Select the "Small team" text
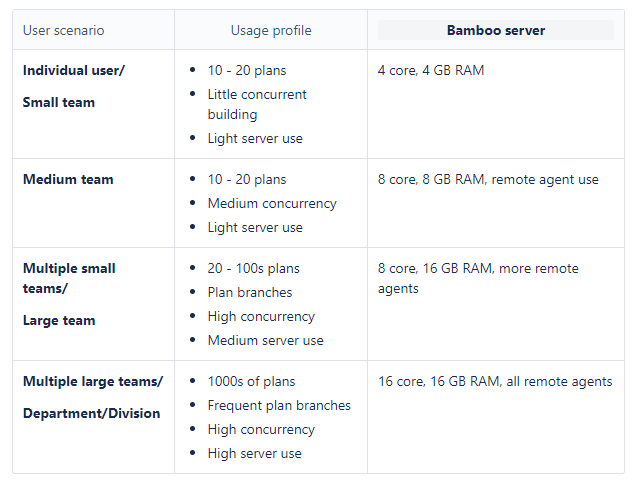This screenshot has width=635, height=481. coord(59,102)
